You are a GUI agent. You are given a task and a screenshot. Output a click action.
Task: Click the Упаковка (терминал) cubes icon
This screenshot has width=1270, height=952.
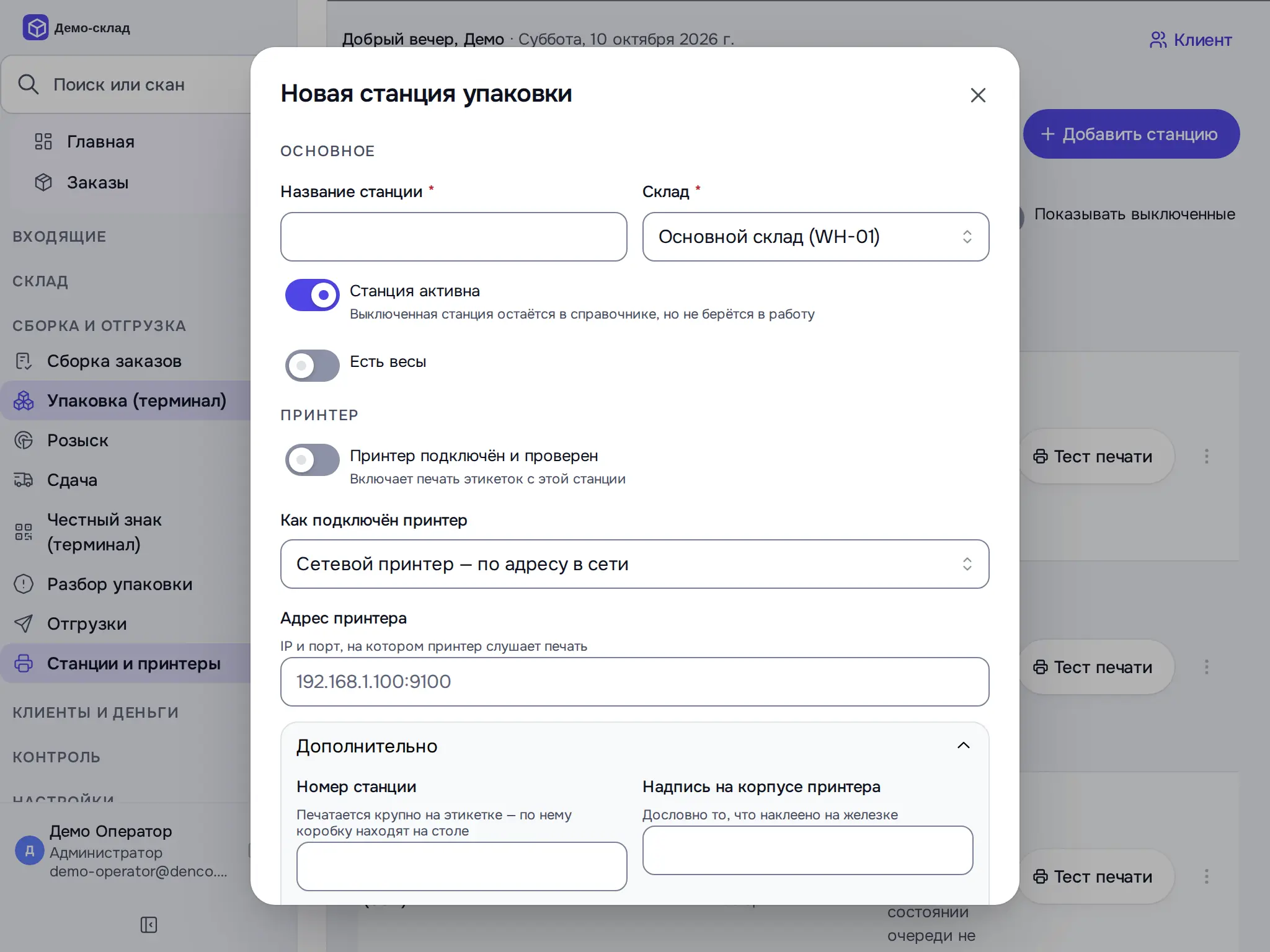pos(24,401)
